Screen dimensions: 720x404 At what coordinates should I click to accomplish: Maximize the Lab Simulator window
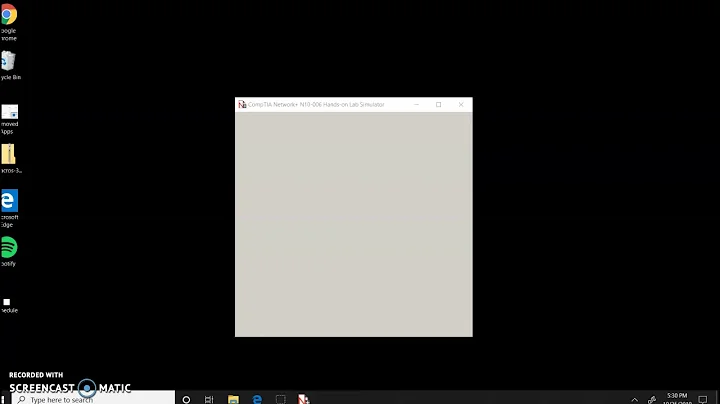tap(439, 105)
